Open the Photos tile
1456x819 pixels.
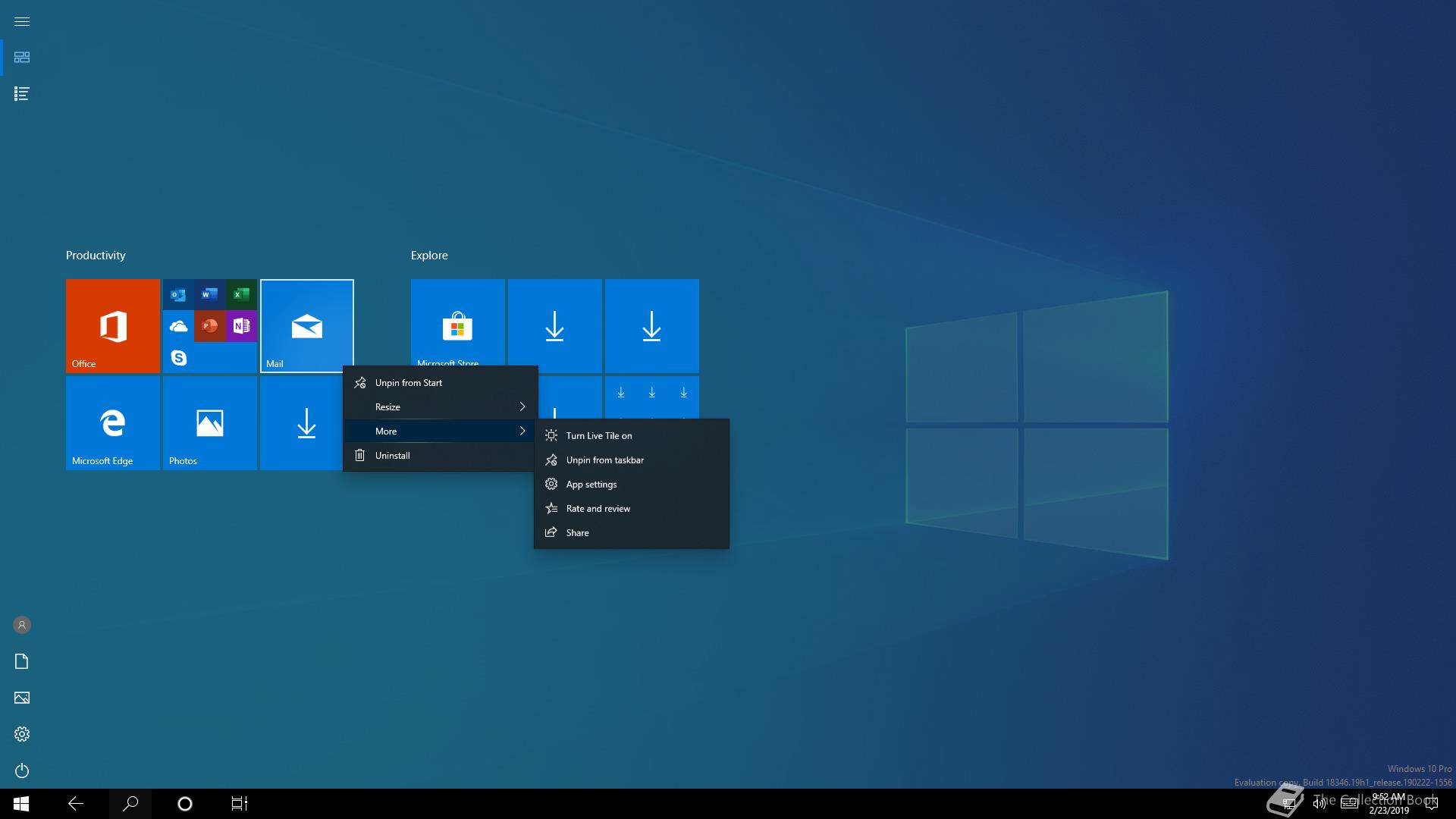pos(210,423)
